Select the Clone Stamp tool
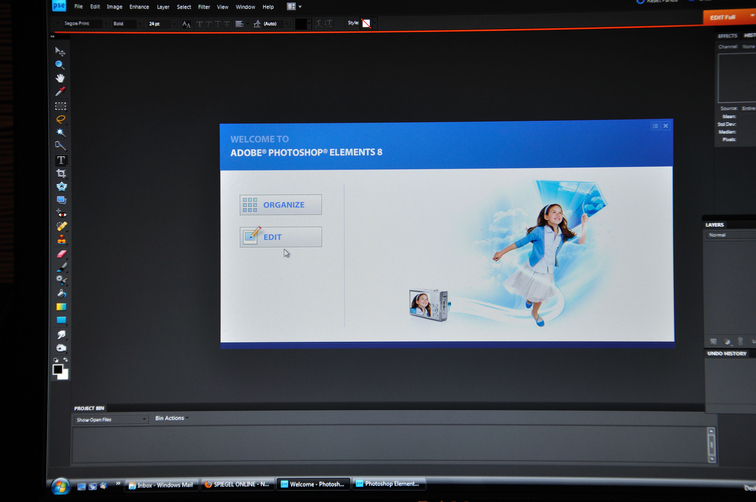The width and height of the screenshot is (756, 502). [61, 240]
